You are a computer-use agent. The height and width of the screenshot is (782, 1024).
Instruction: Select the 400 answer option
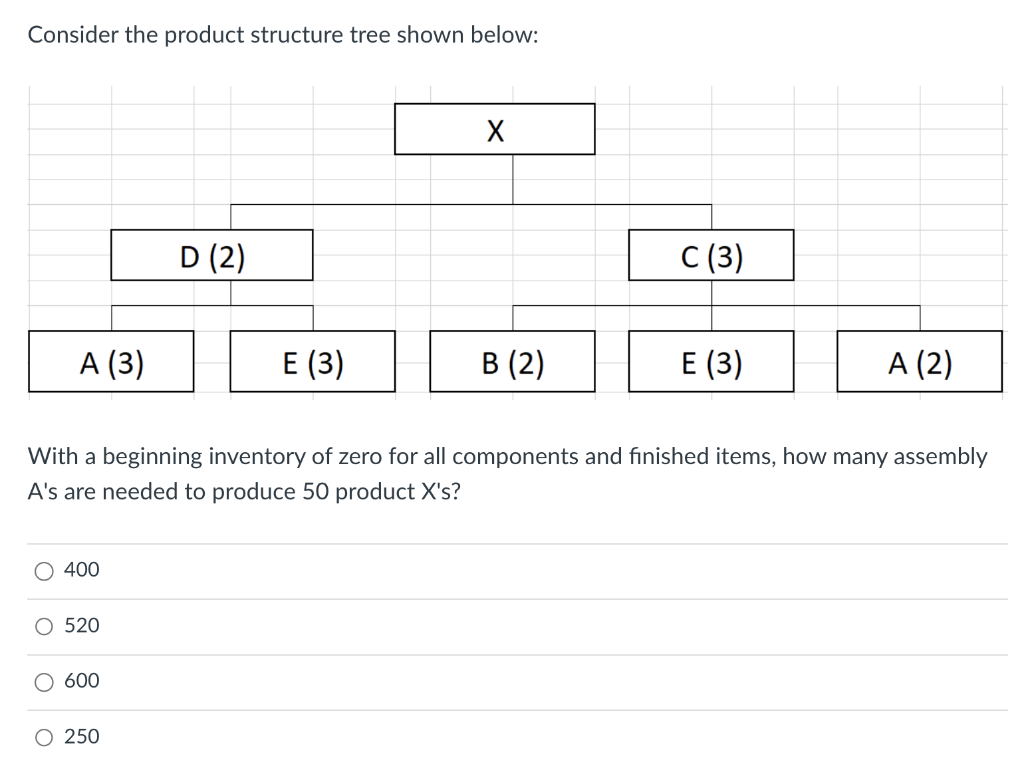(42, 570)
